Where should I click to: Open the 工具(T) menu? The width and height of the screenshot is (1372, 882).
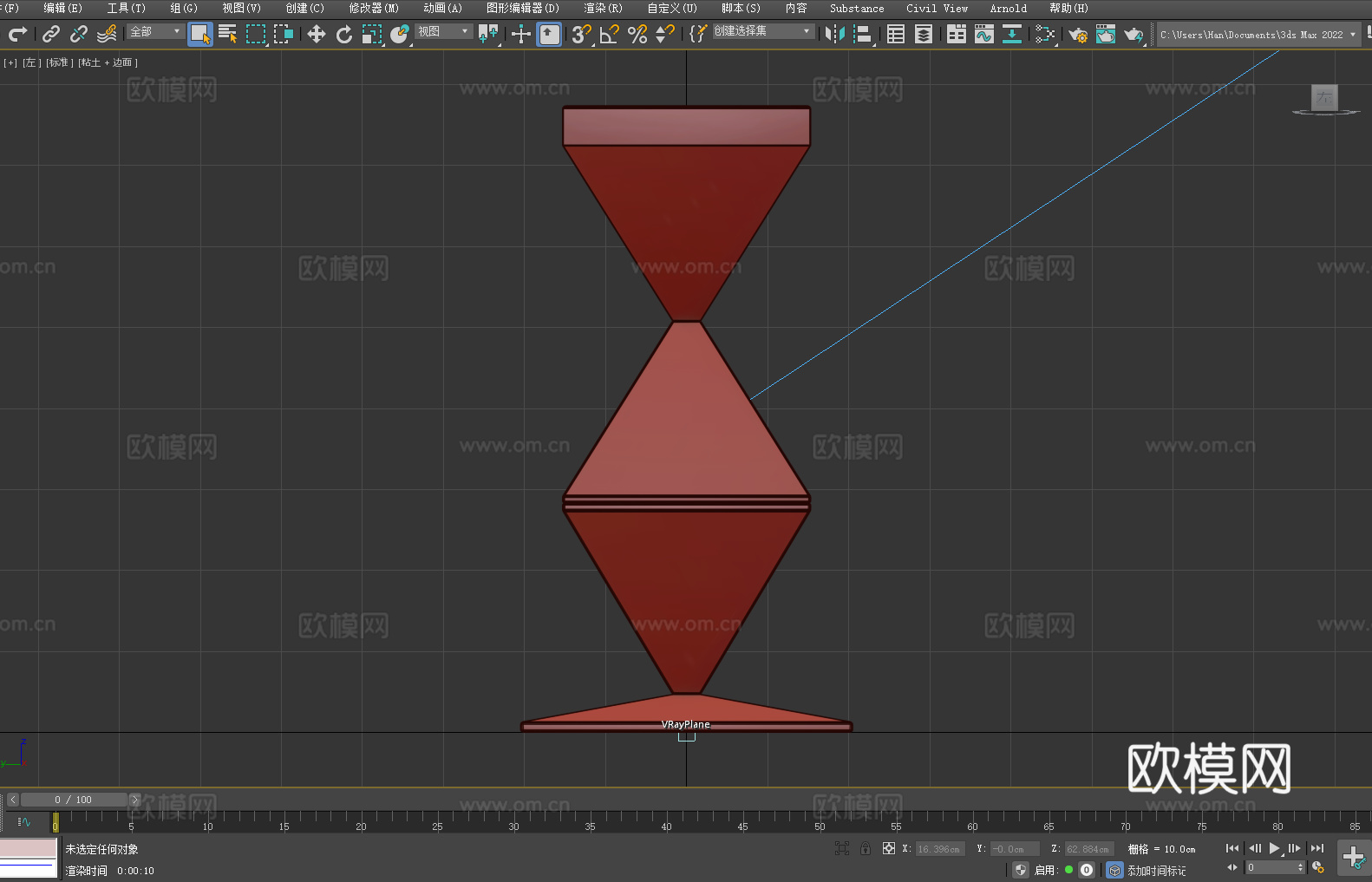click(126, 8)
